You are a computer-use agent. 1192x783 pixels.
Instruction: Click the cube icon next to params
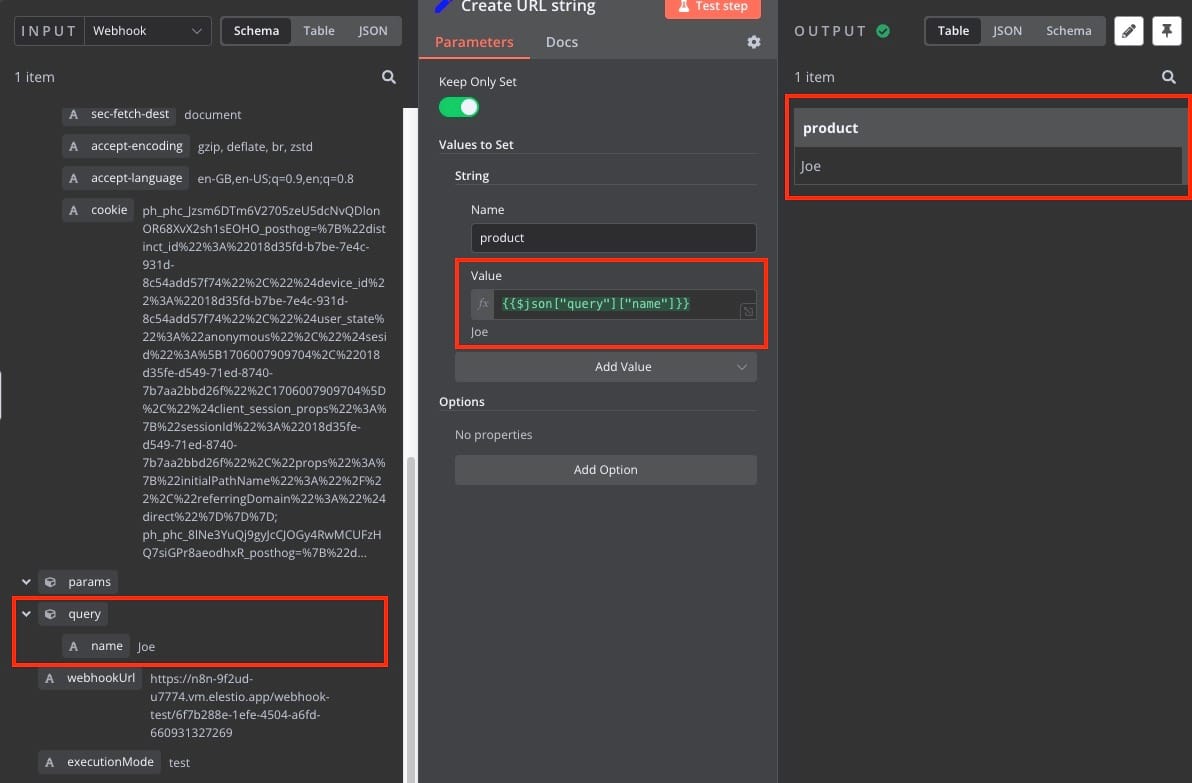50,581
